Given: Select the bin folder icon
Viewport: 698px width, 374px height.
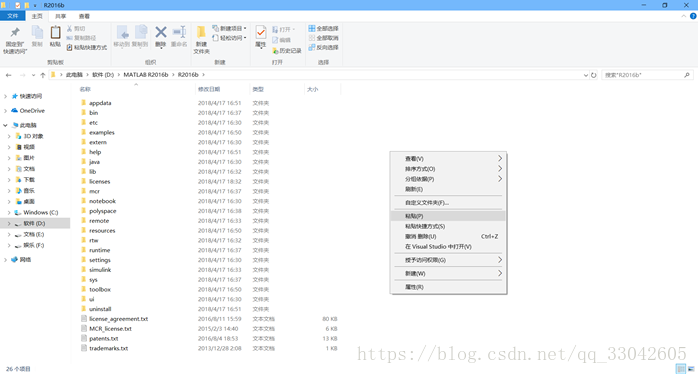Looking at the screenshot, I should 84,113.
